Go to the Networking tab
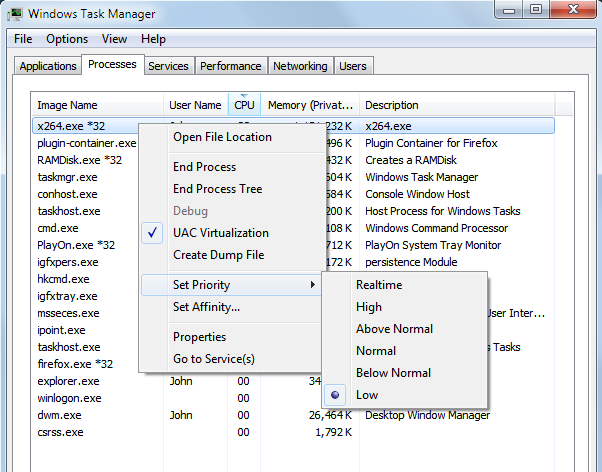The width and height of the screenshot is (602, 472). pyautogui.click(x=300, y=66)
